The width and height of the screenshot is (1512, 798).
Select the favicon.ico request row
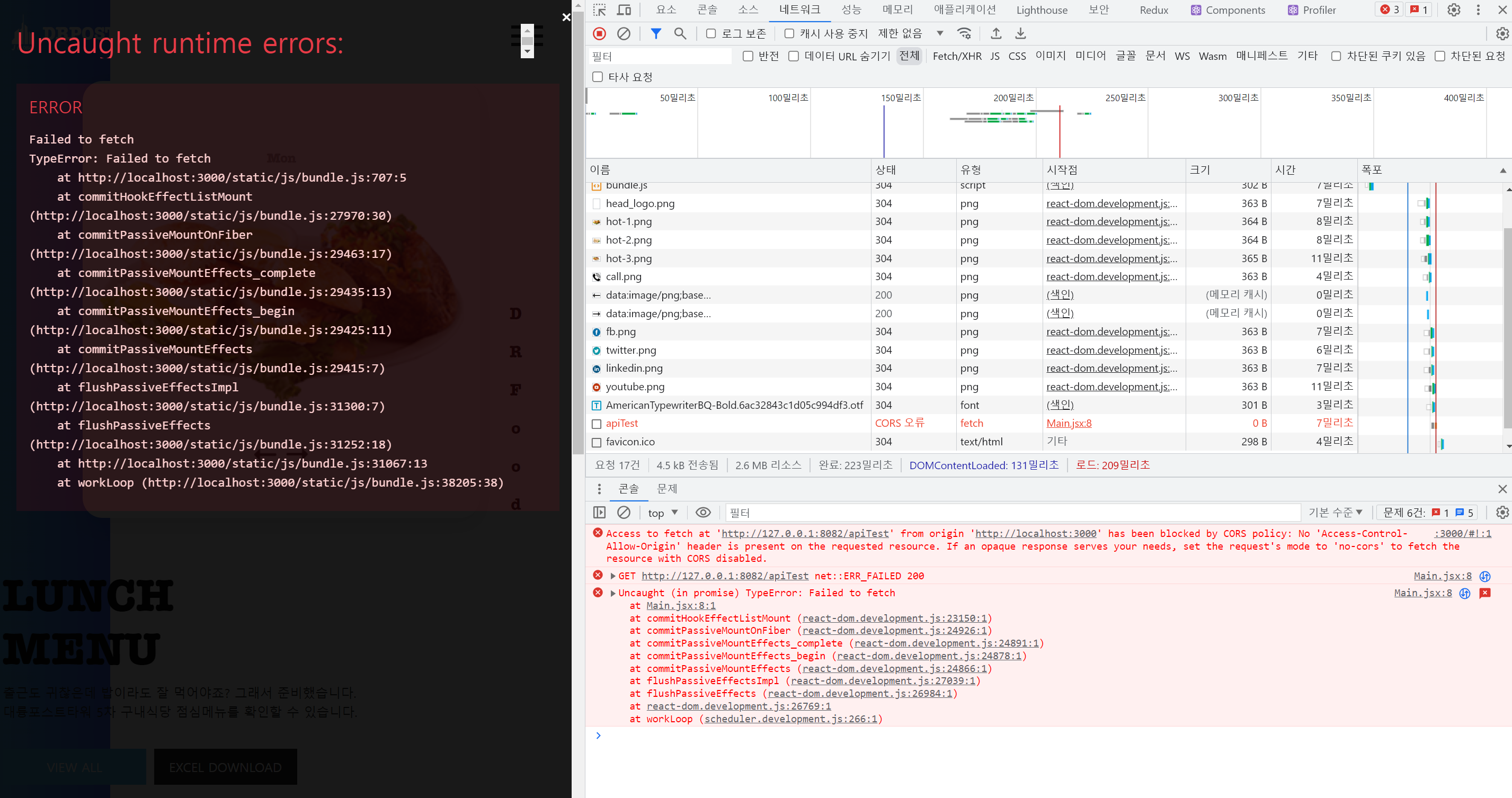[x=972, y=442]
